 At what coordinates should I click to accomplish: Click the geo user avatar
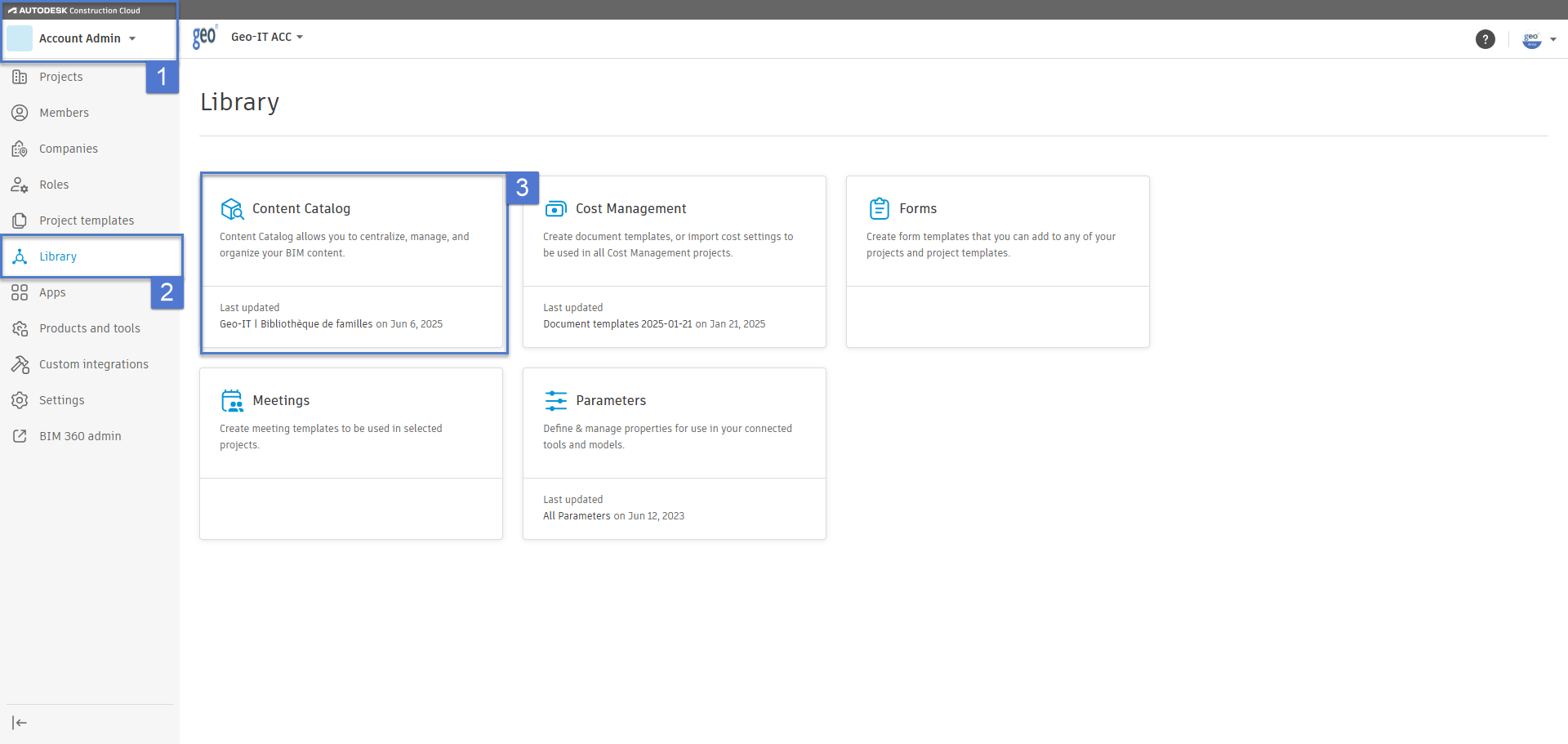pos(1531,38)
